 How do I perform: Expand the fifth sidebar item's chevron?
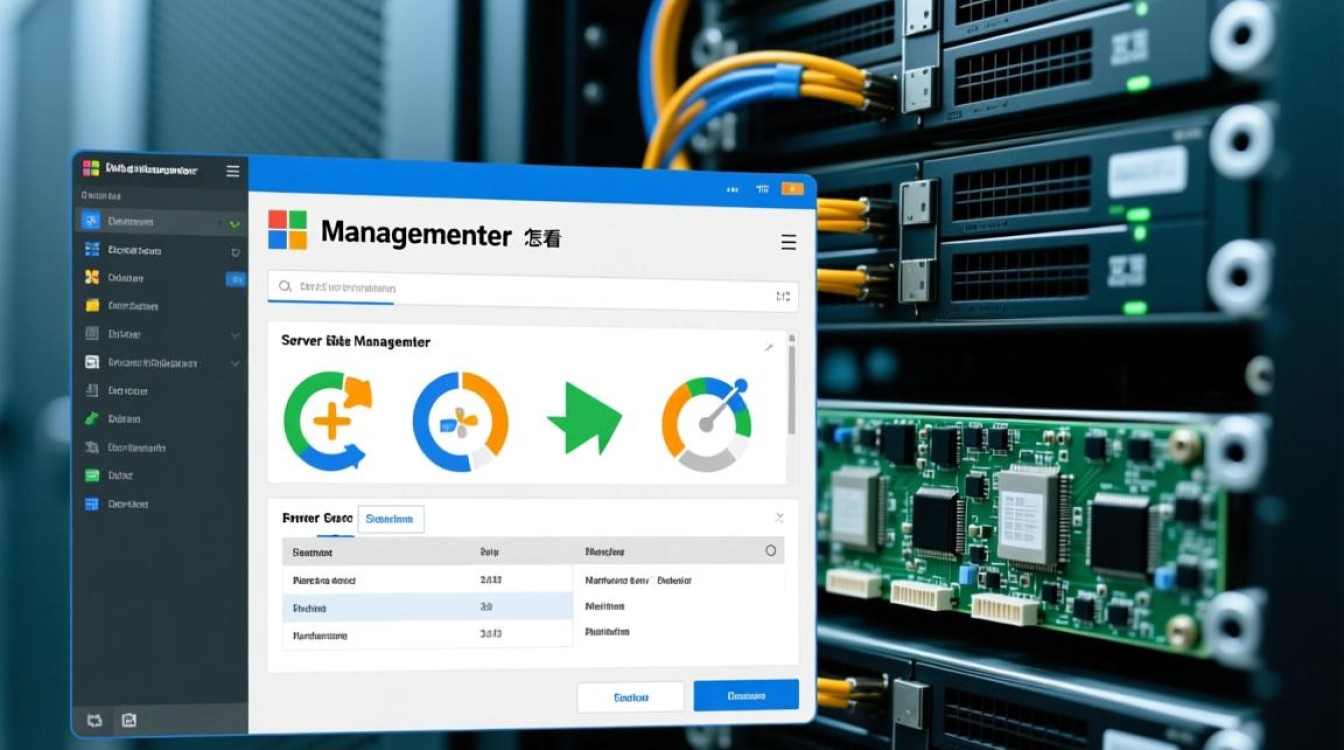(x=235, y=335)
